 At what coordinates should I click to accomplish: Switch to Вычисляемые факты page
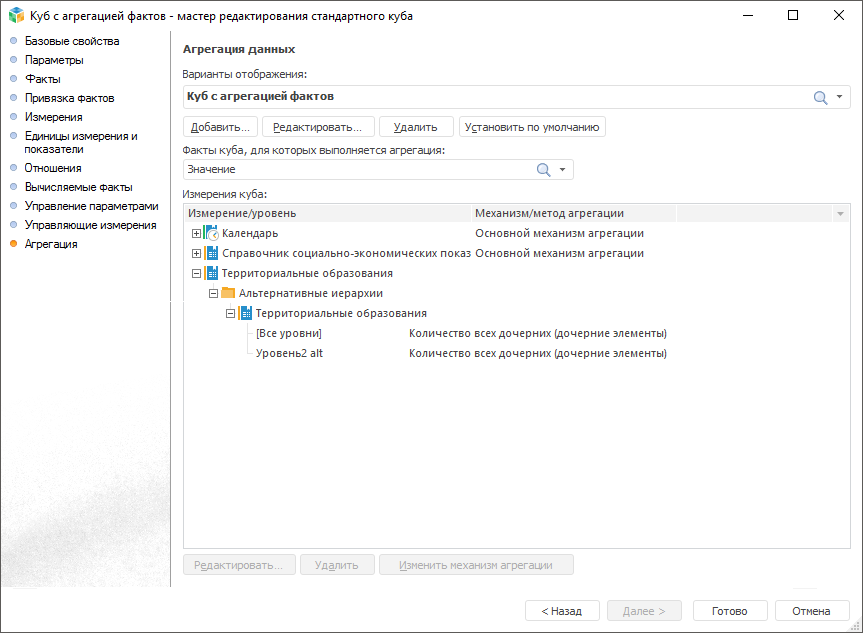point(78,187)
